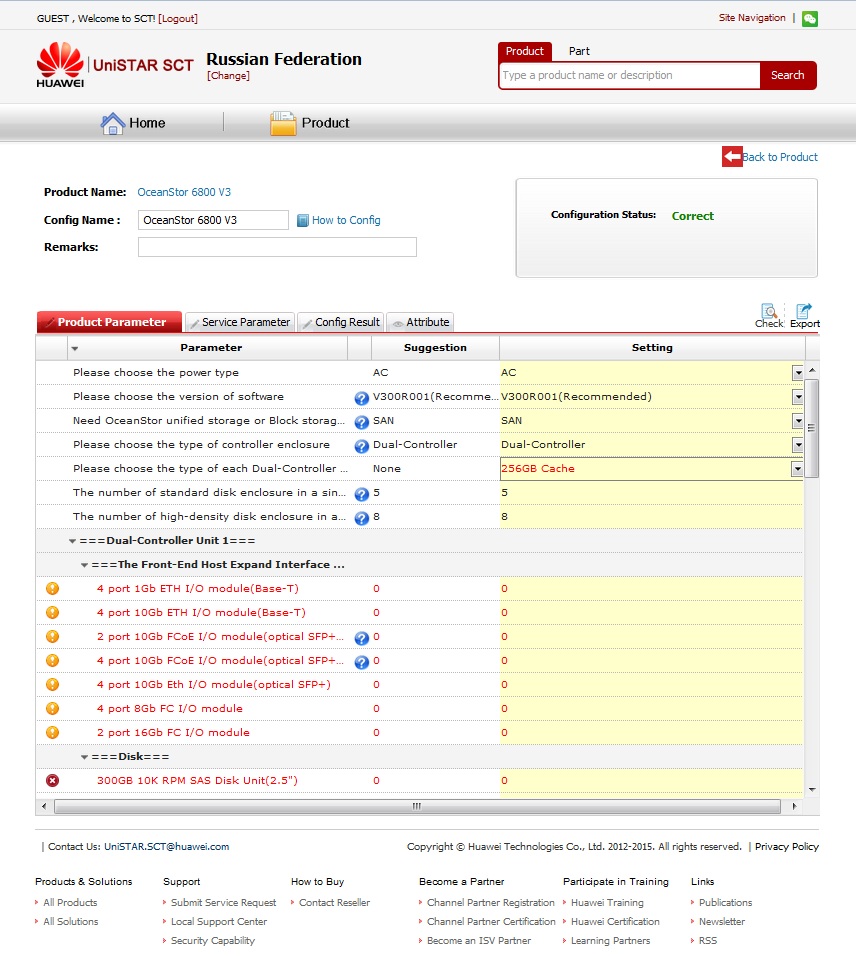Click the WeChat icon beside Site Navigation
The height and width of the screenshot is (956, 856).
pos(810,19)
